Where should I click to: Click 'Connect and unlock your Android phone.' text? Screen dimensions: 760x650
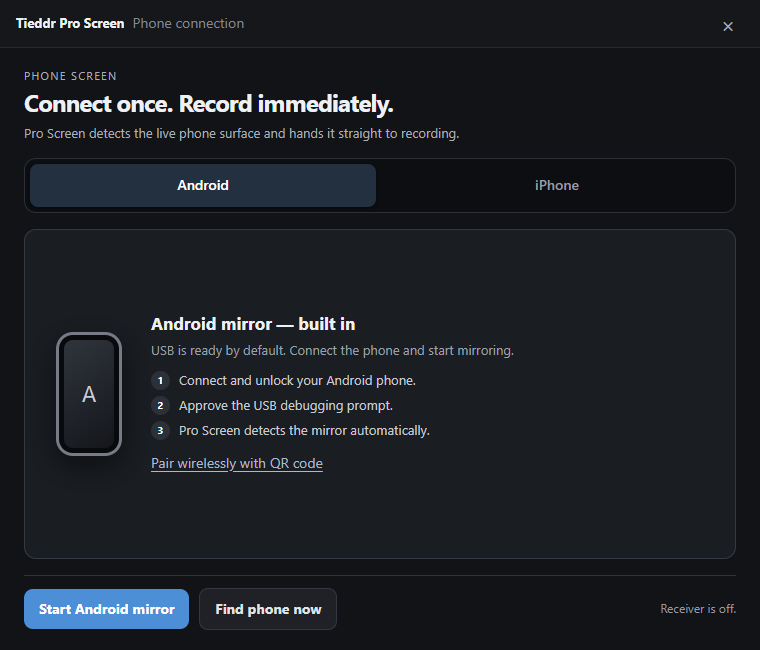[297, 380]
